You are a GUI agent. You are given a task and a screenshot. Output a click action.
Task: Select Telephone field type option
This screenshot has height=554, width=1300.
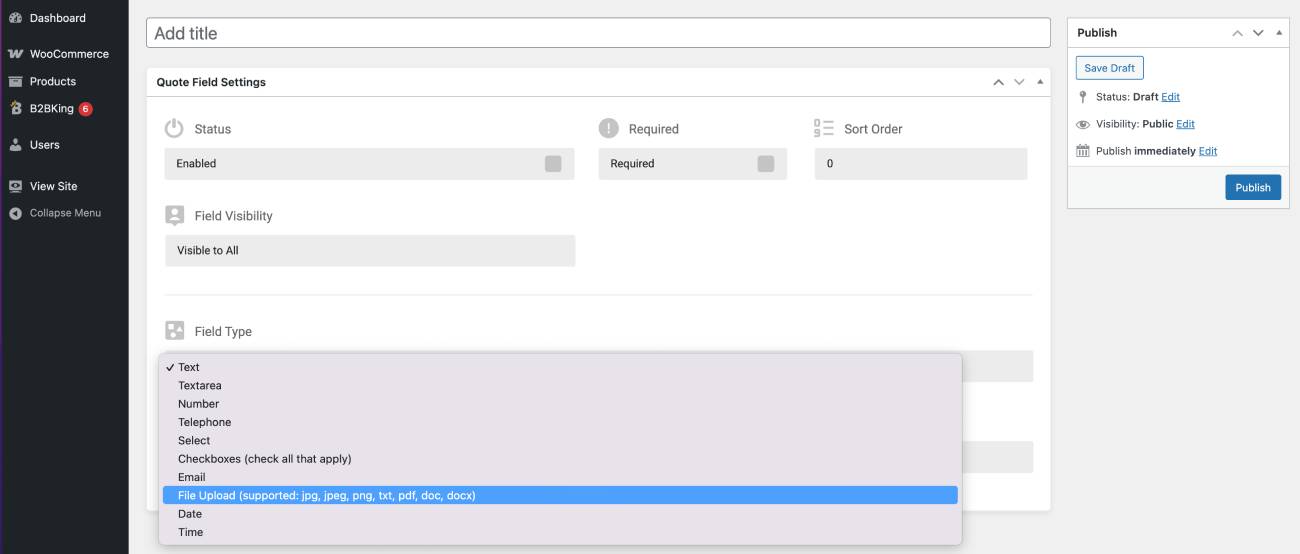[x=560, y=422]
